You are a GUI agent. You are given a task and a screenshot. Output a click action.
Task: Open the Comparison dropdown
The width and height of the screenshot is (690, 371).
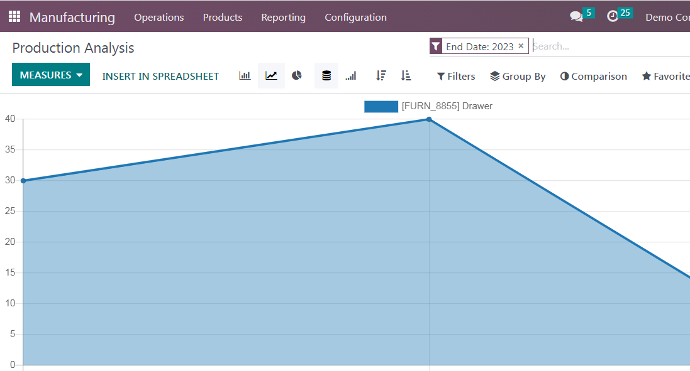pos(594,77)
